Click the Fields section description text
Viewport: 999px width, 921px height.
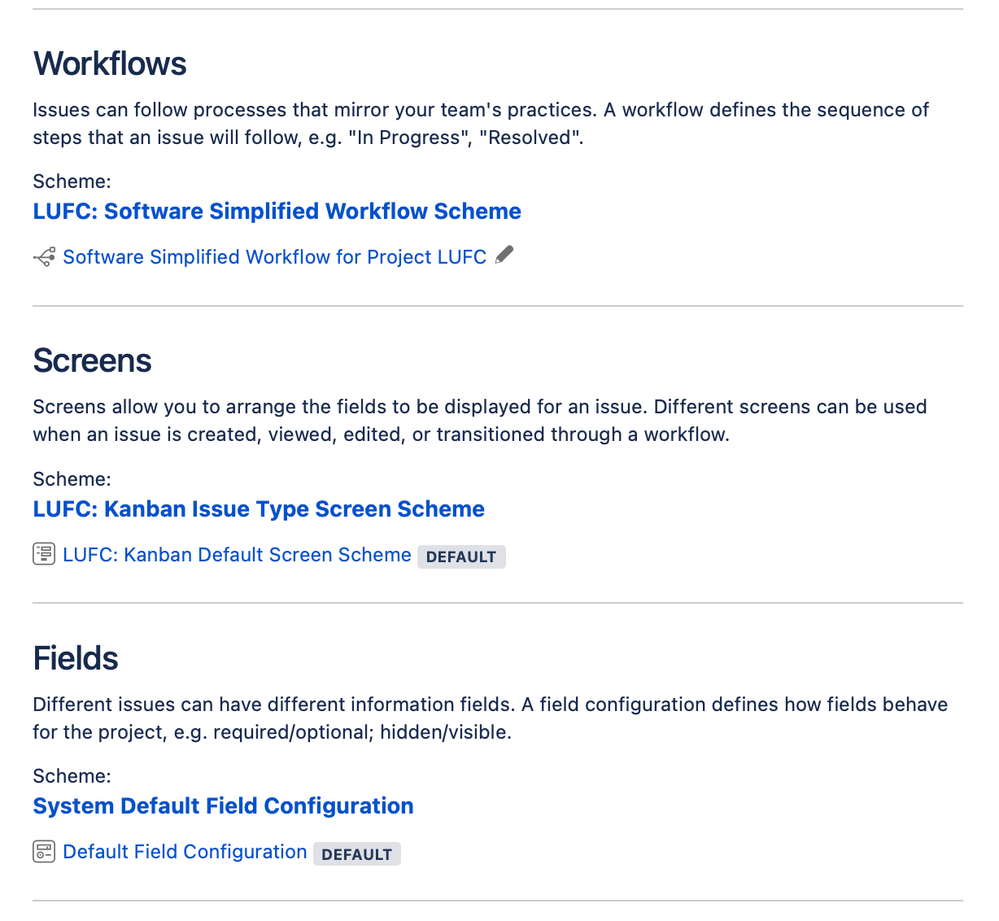(490, 718)
